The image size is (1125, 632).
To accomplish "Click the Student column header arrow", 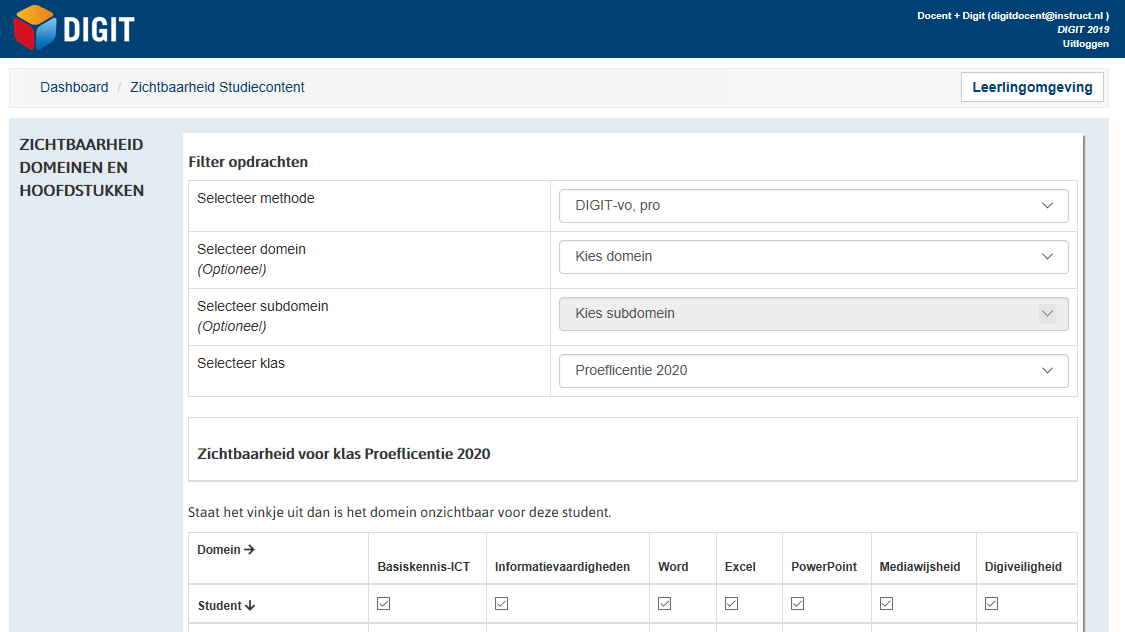I will pos(250,606).
